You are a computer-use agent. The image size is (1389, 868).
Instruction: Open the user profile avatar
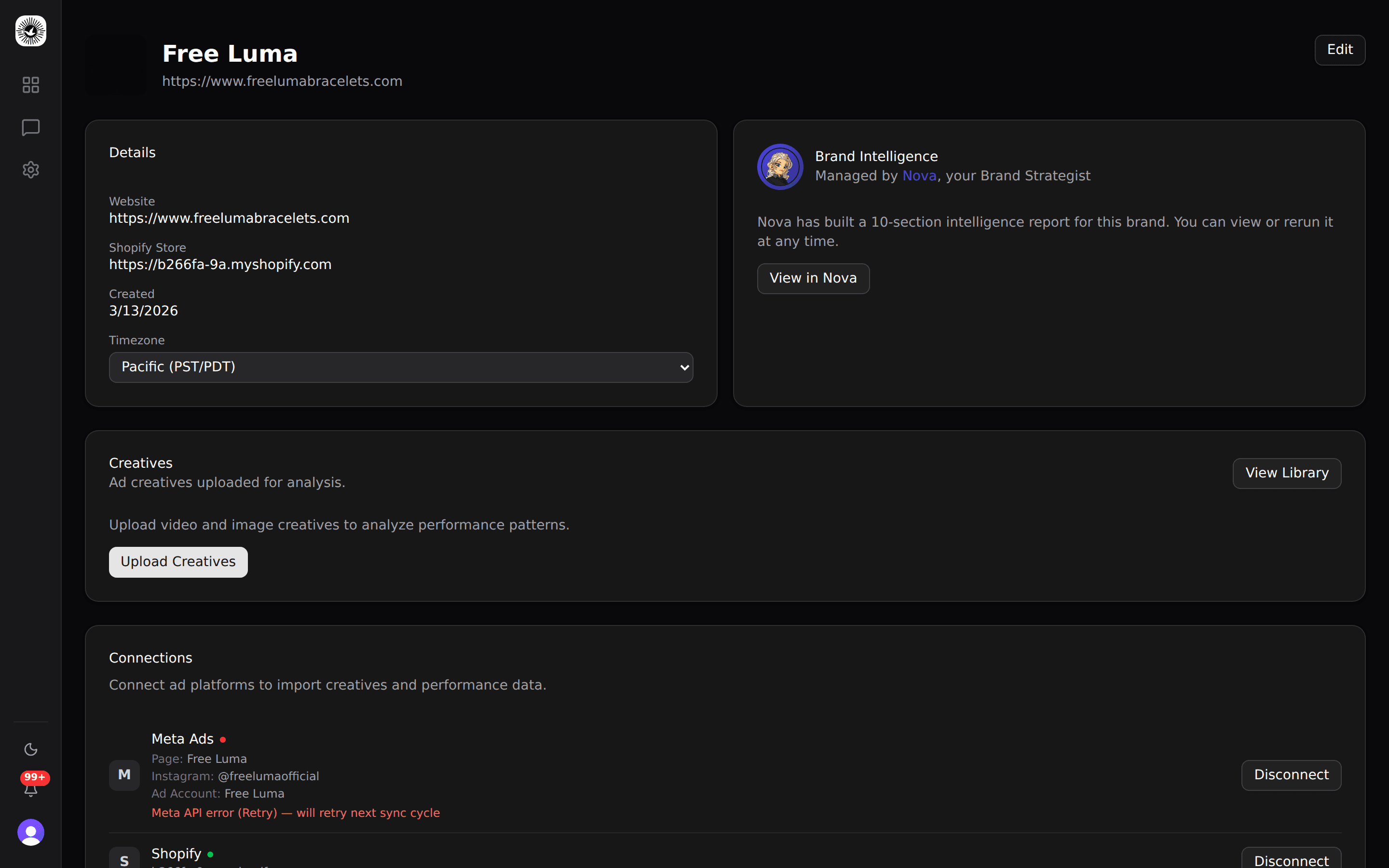[31, 832]
